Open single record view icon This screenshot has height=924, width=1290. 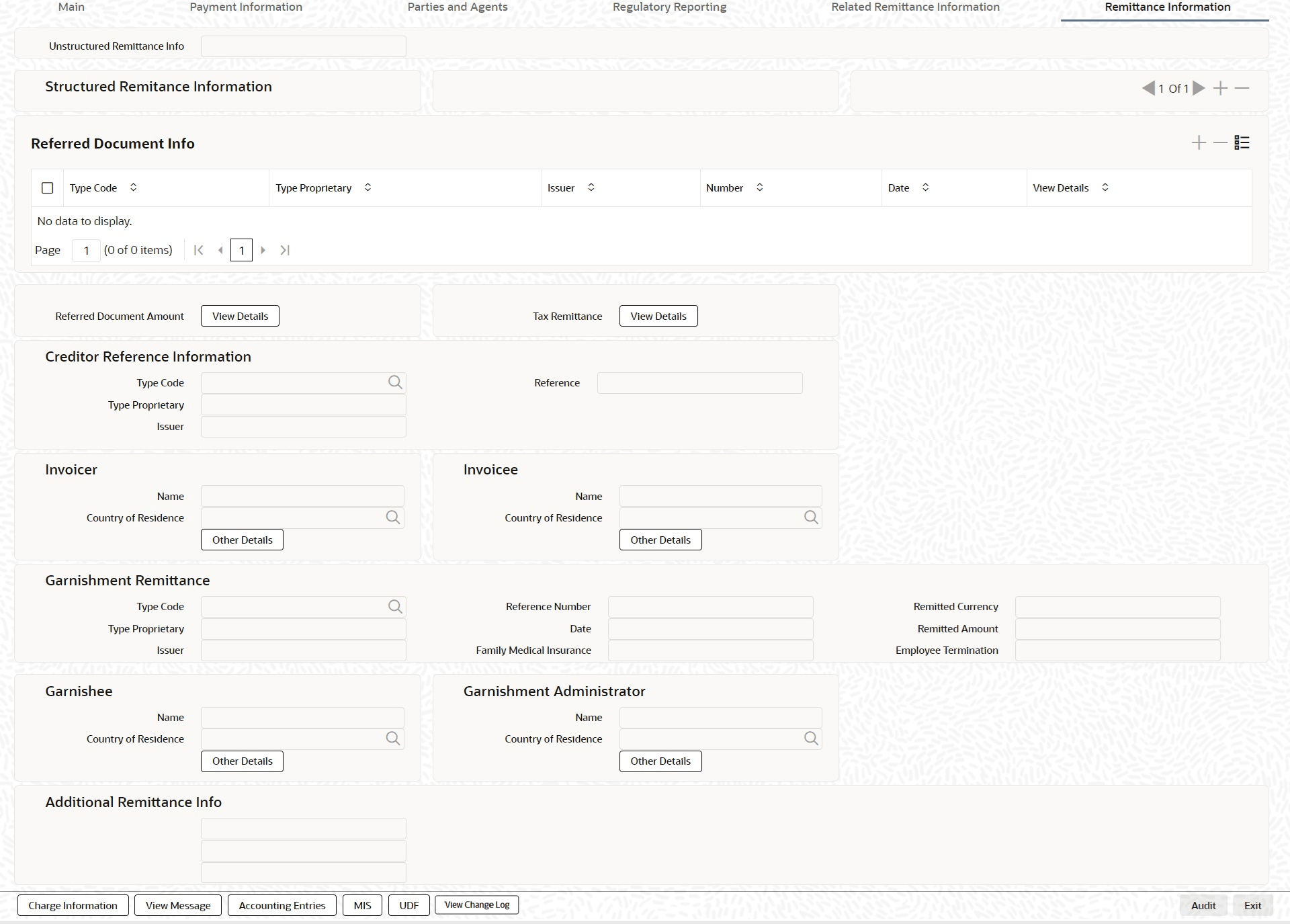(1242, 142)
